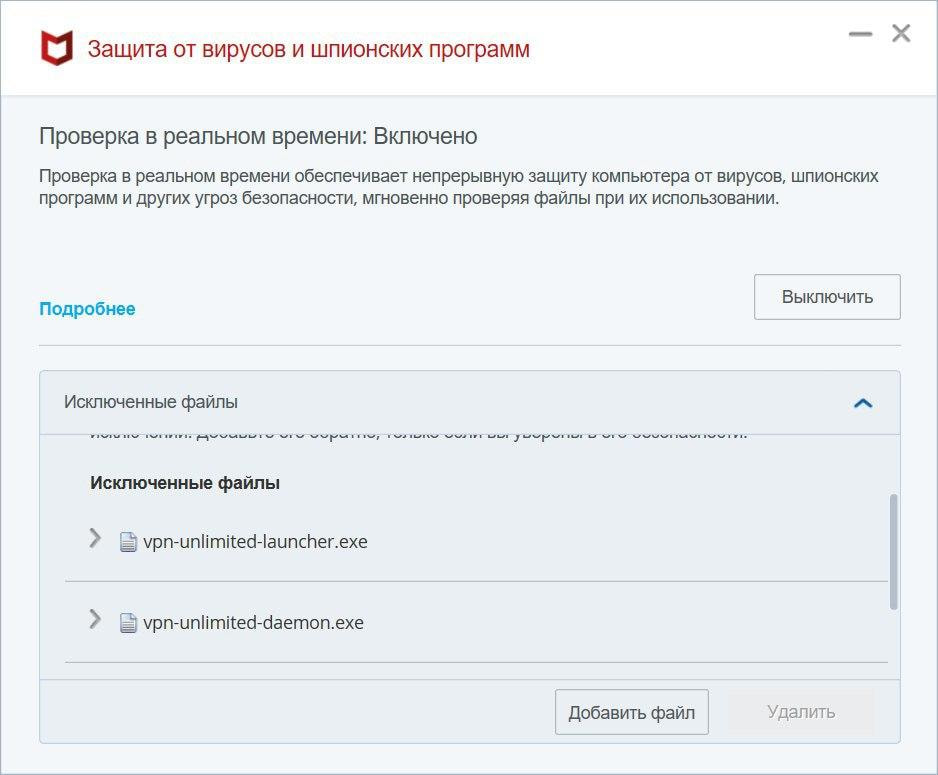The width and height of the screenshot is (938, 775).
Task: Expand the vpn-unlimited-launcher.exe entry arrow
Action: tap(95, 539)
